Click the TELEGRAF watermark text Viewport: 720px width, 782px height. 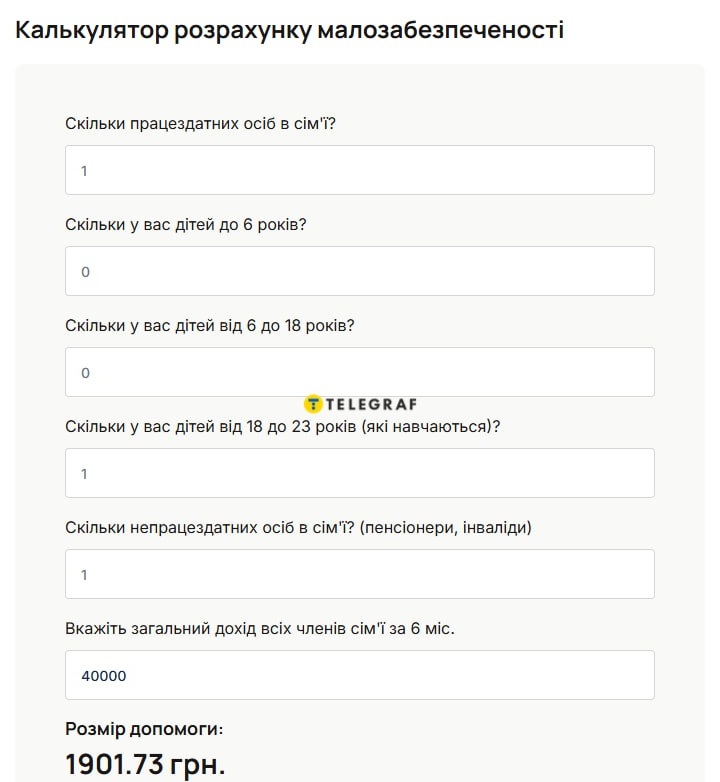pyautogui.click(x=369, y=404)
